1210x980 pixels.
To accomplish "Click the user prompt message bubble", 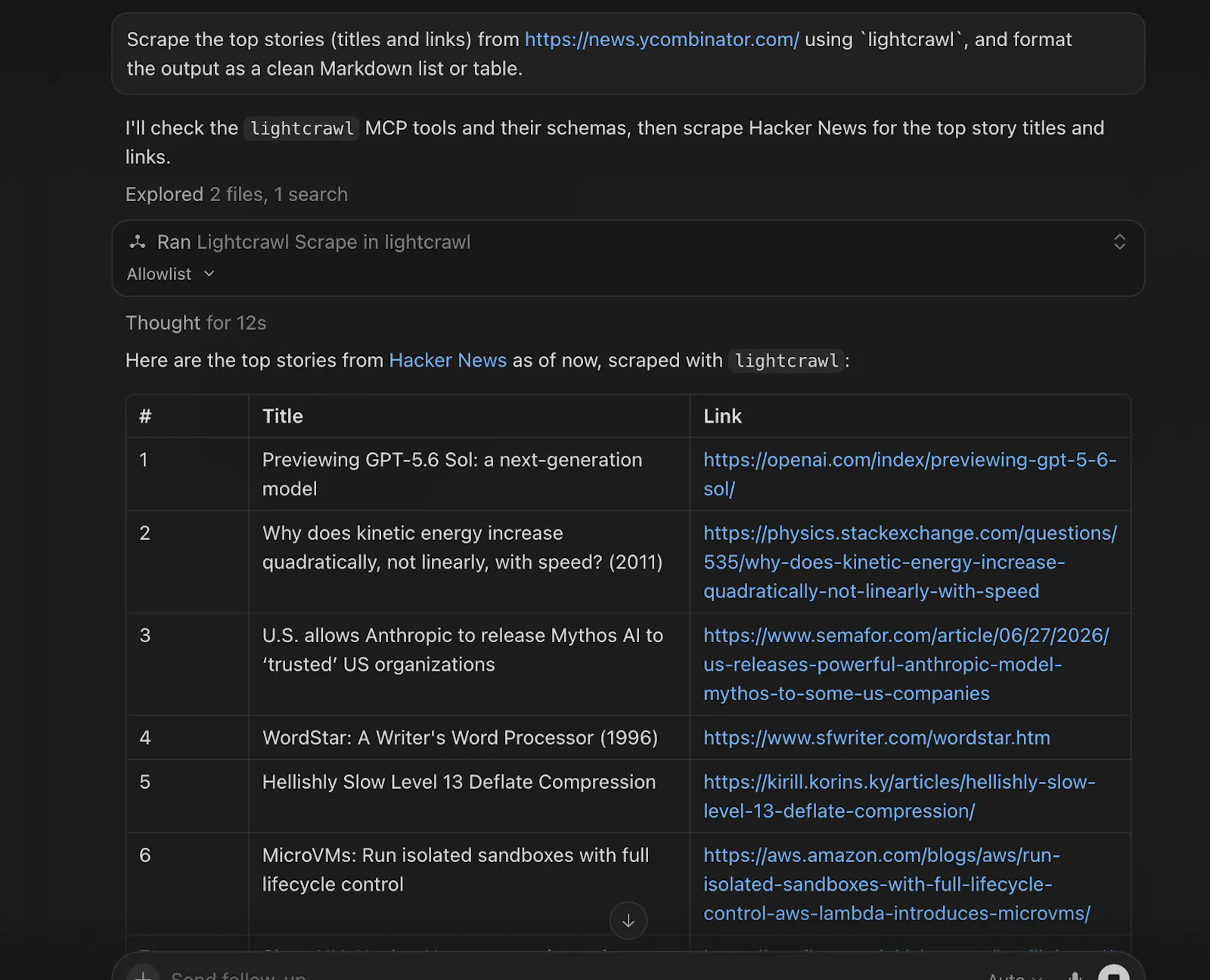I will 628,54.
